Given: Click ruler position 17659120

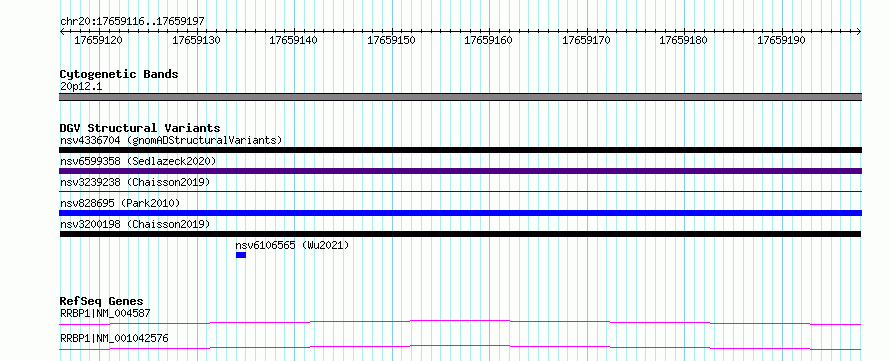Looking at the screenshot, I should tap(98, 41).
